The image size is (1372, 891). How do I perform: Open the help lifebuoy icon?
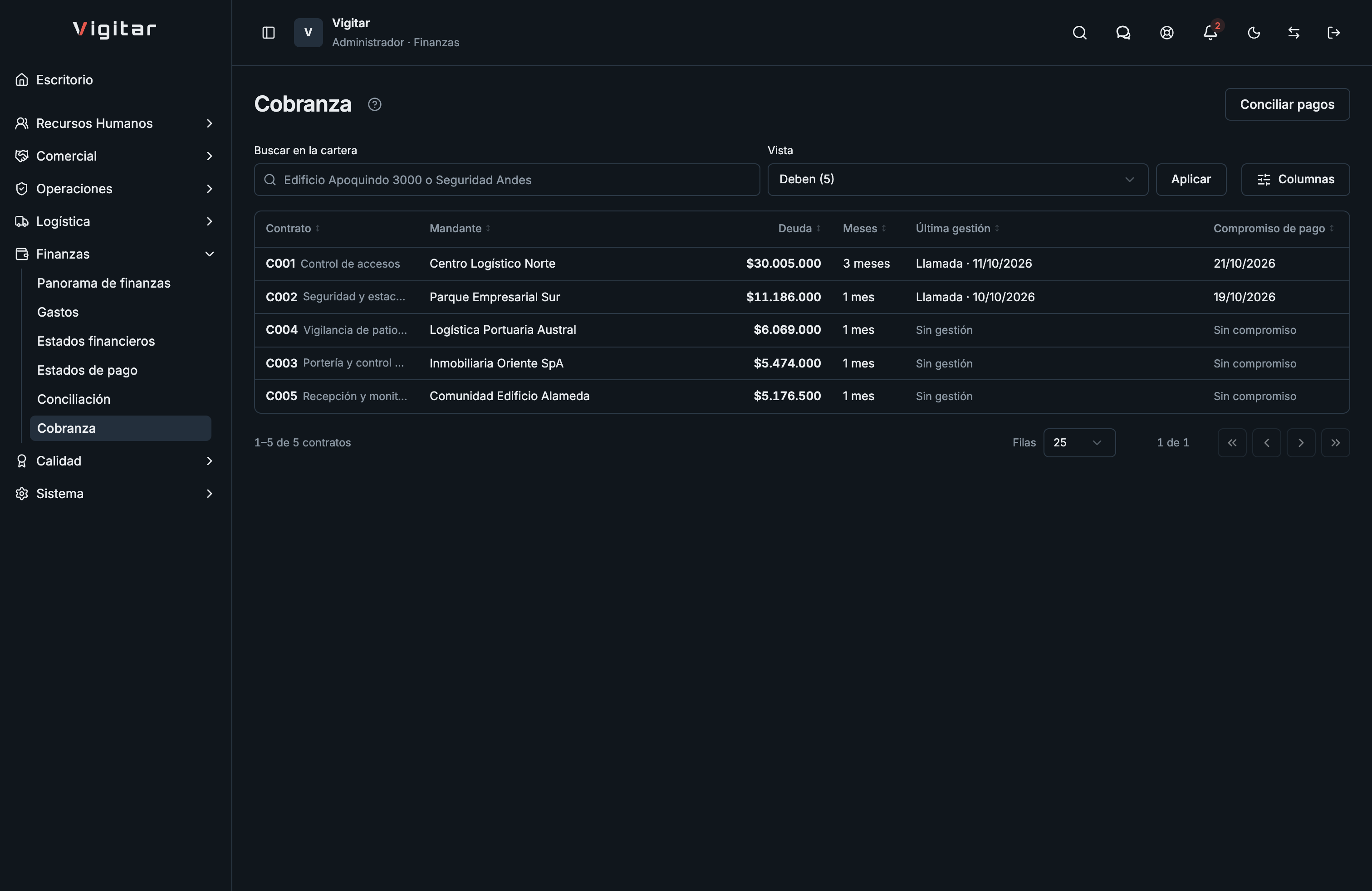point(1167,33)
